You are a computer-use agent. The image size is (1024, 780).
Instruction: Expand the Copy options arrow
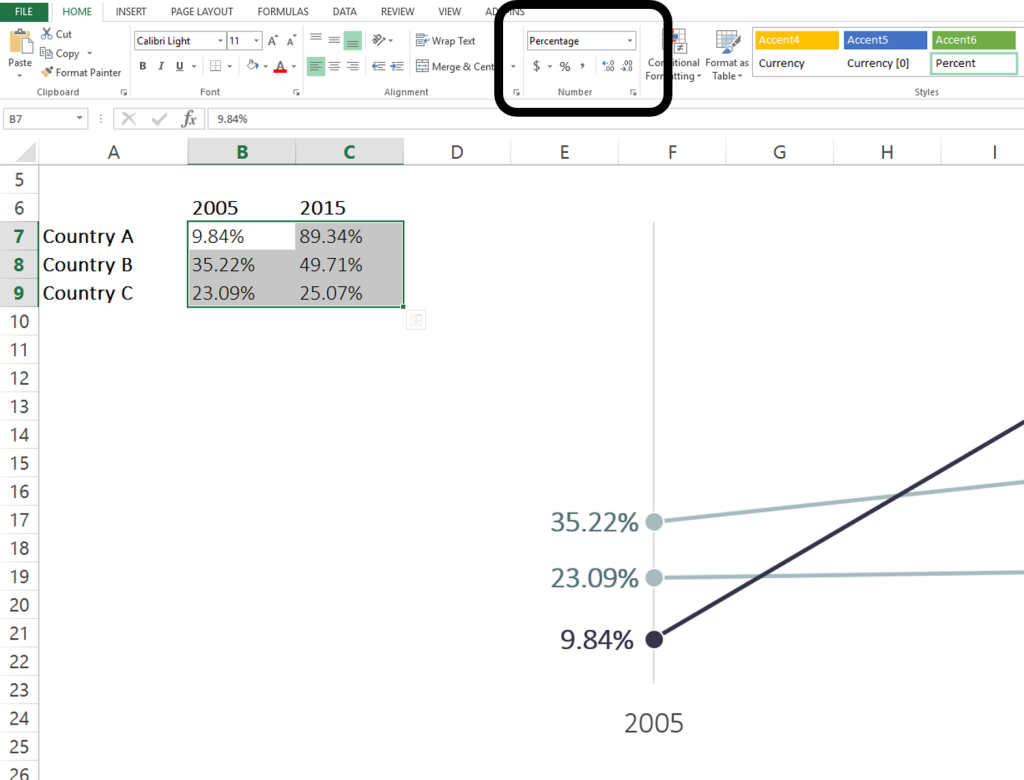[89, 54]
